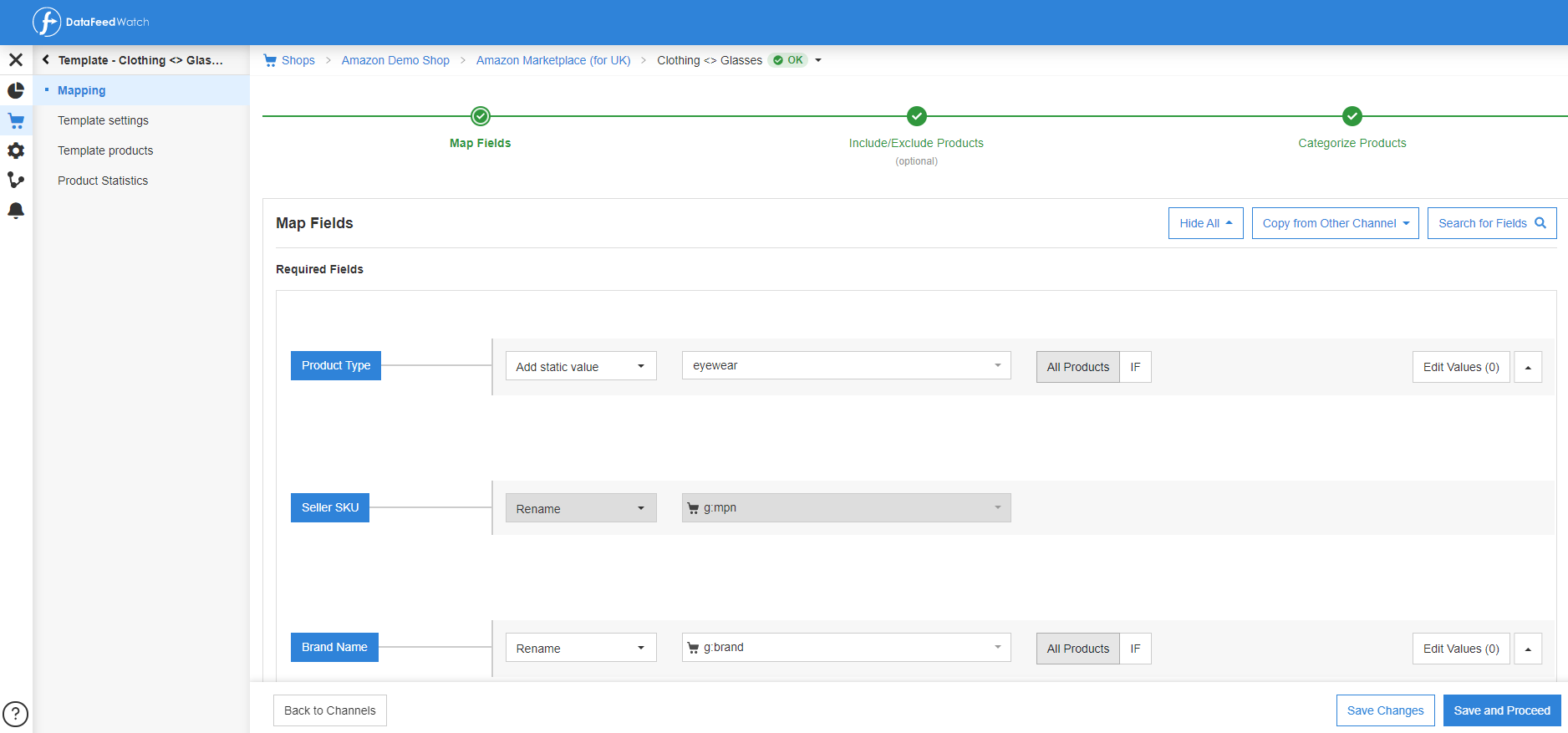Open the shopping cart sidebar icon
Viewport: 1568px width, 733px height.
point(16,120)
